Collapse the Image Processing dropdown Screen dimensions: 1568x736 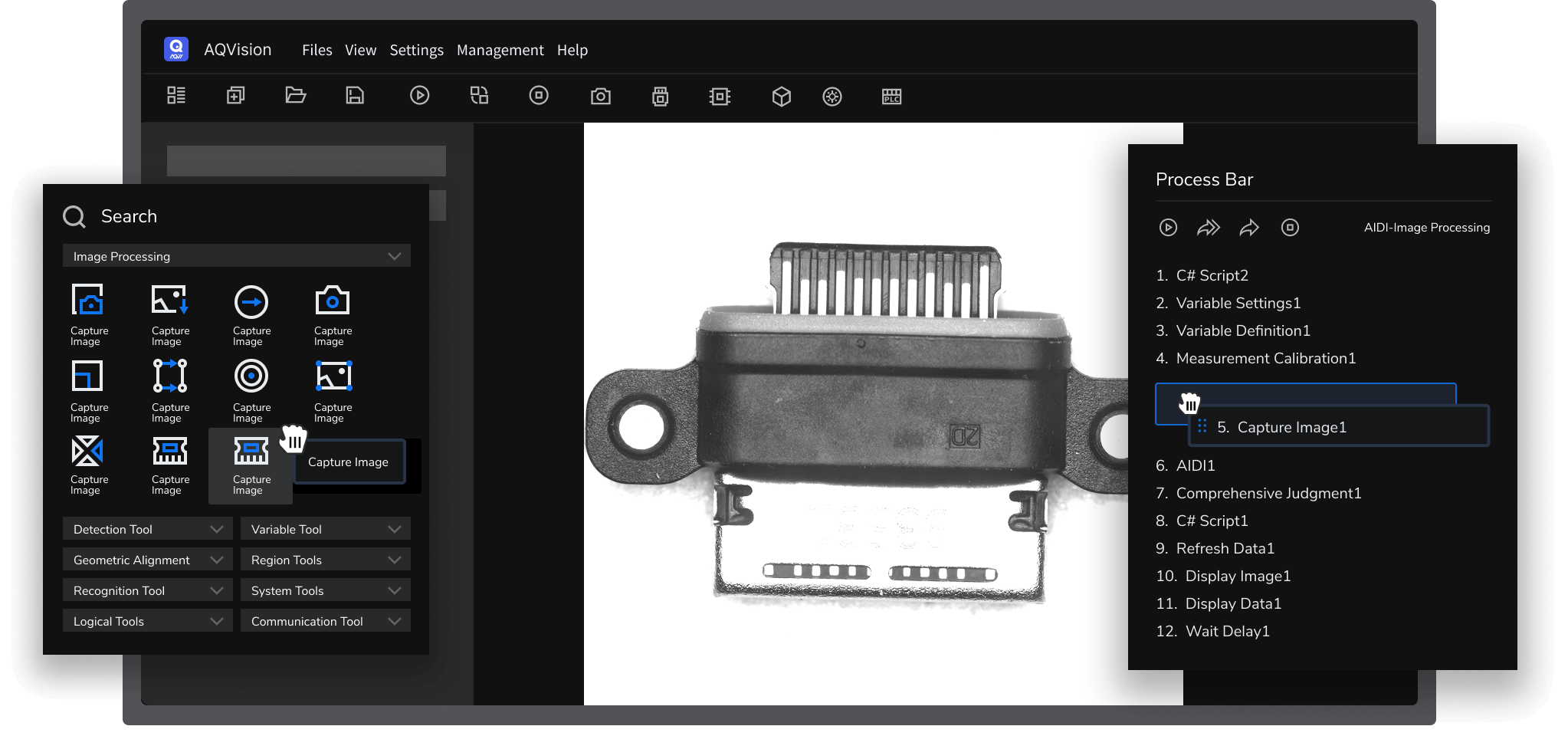[394, 256]
